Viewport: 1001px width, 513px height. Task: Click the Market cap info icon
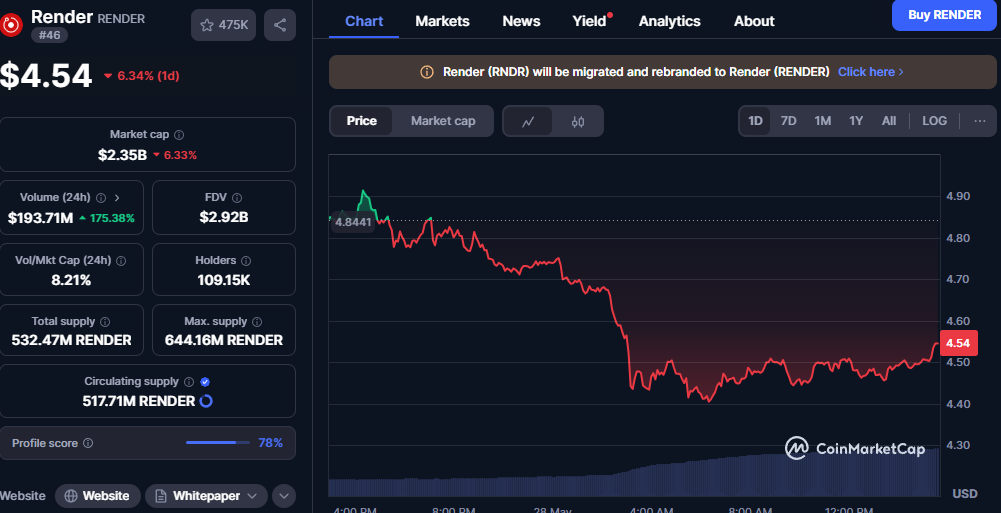[179, 135]
